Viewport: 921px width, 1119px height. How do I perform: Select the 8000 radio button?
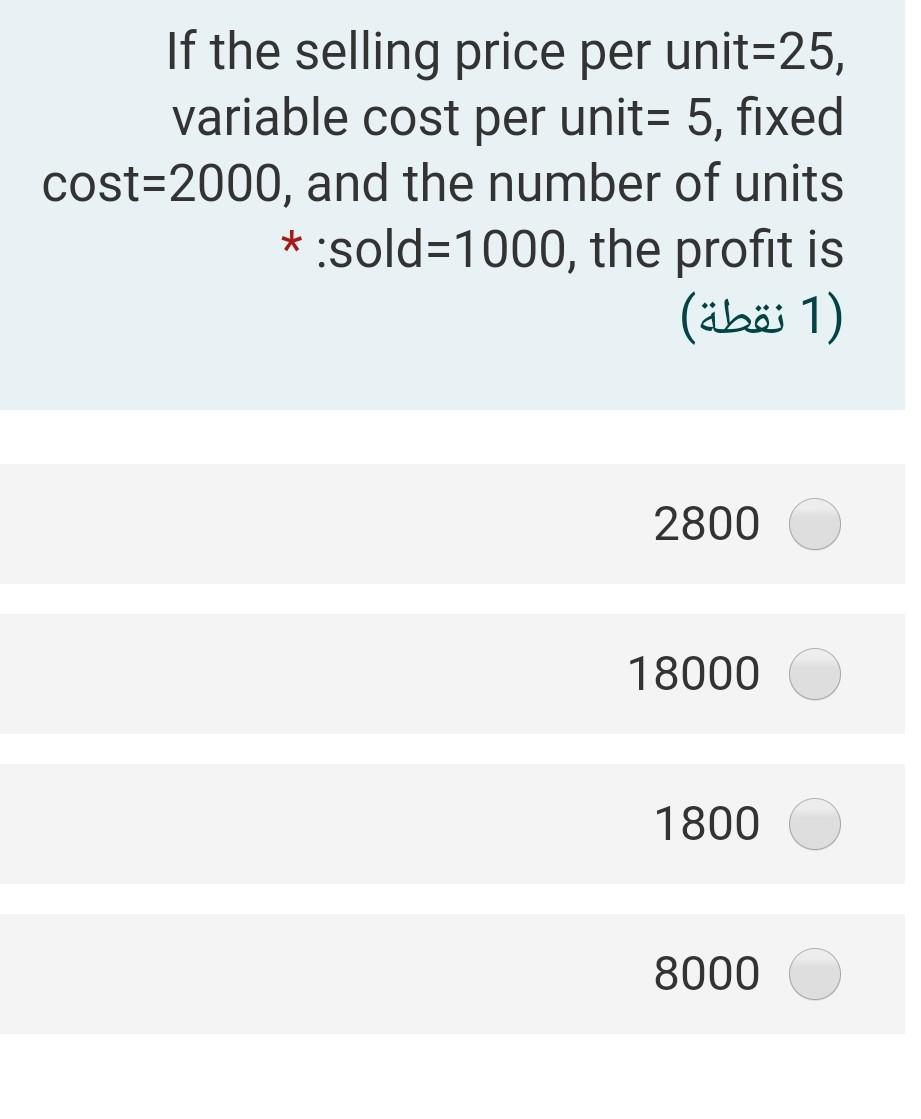(x=815, y=973)
